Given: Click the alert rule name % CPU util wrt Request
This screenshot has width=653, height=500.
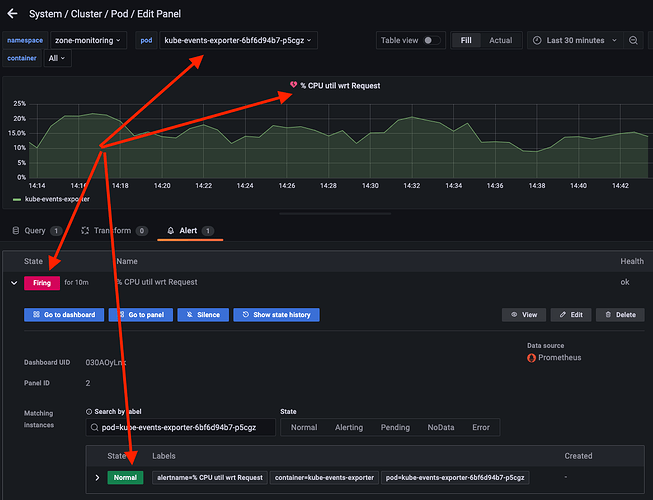Looking at the screenshot, I should pyautogui.click(x=157, y=282).
